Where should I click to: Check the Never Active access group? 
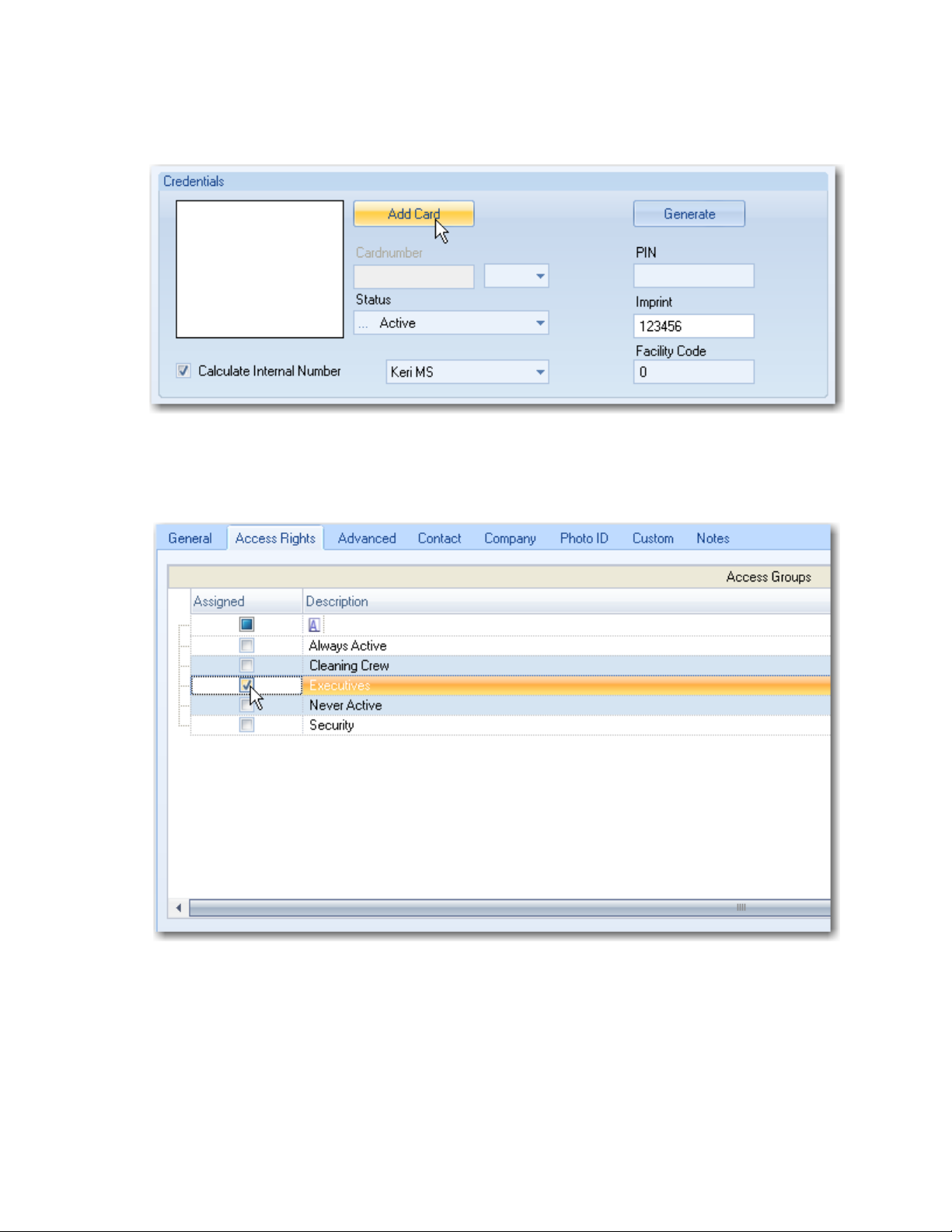pyautogui.click(x=246, y=705)
